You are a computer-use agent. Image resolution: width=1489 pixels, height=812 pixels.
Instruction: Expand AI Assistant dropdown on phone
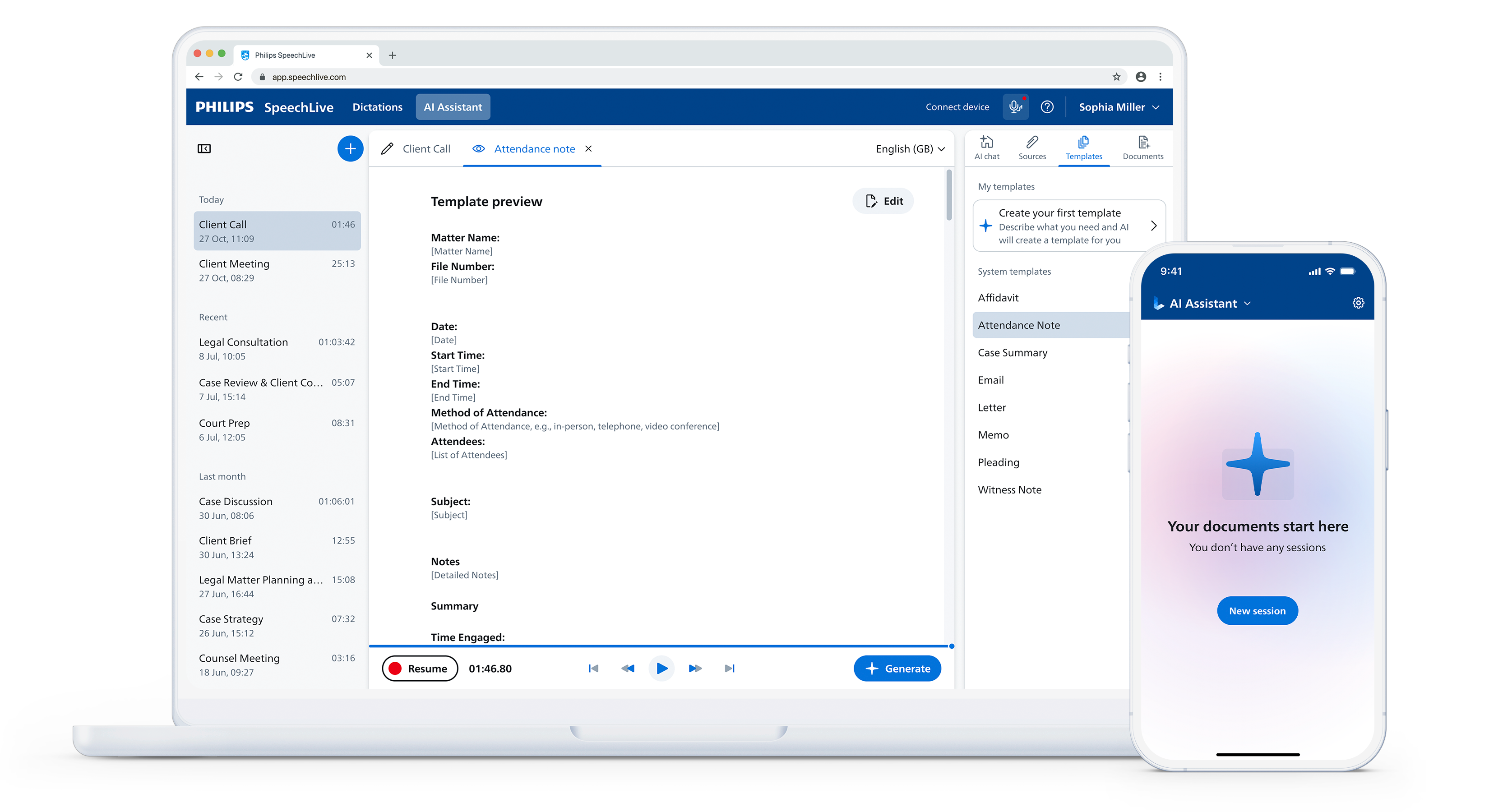coord(1210,303)
